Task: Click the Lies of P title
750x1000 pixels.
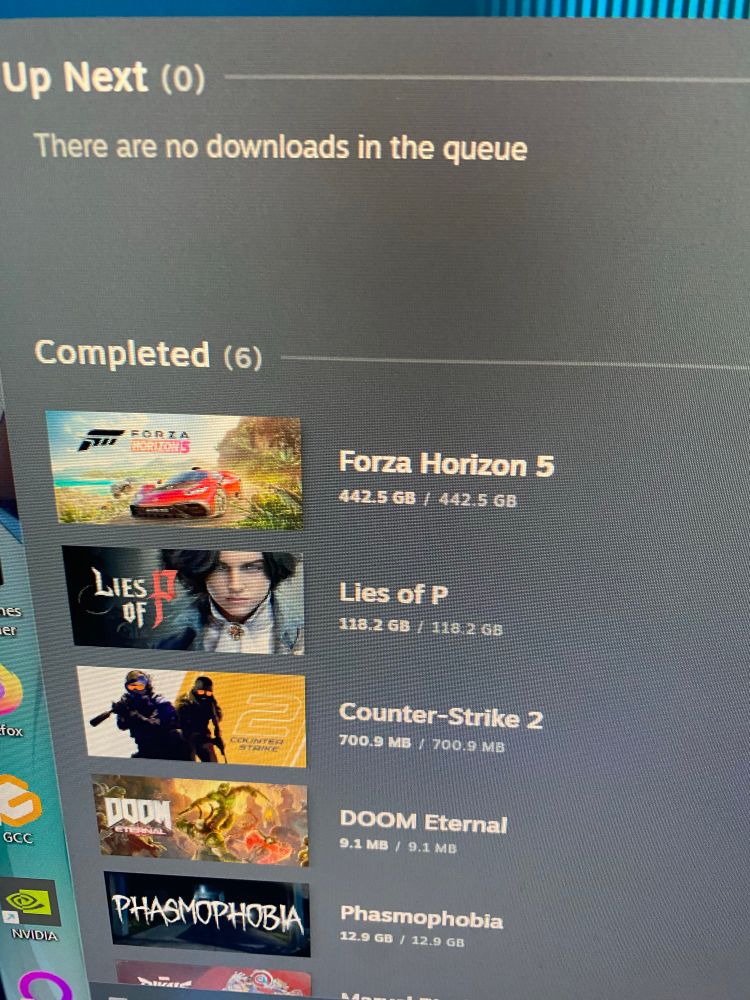Action: click(x=393, y=594)
